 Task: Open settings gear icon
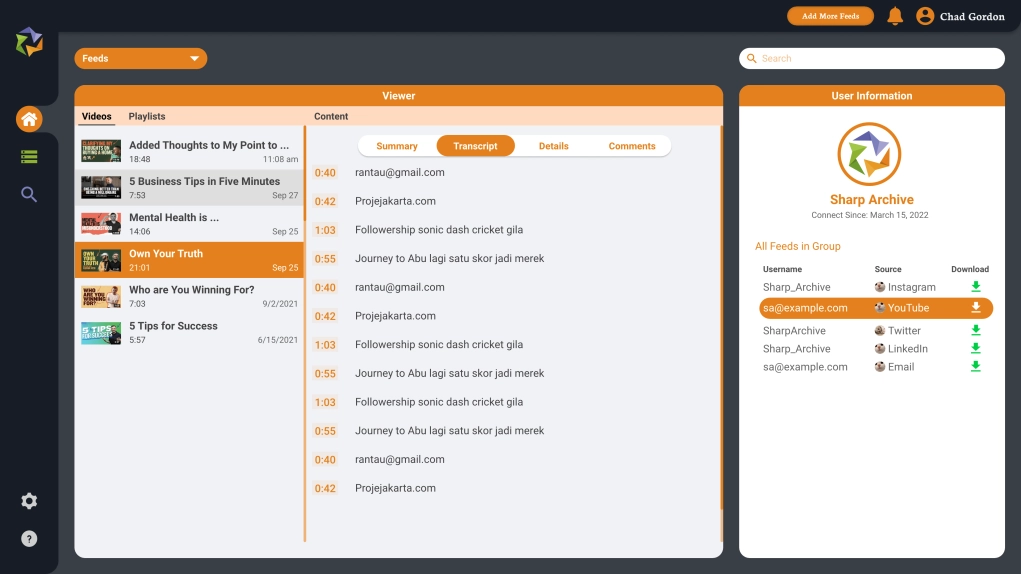tap(29, 501)
